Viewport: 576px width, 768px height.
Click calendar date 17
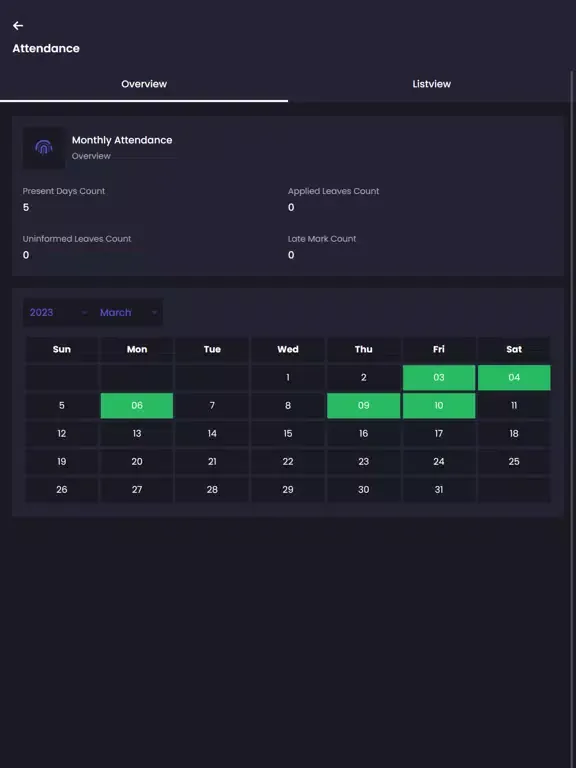[x=439, y=433]
